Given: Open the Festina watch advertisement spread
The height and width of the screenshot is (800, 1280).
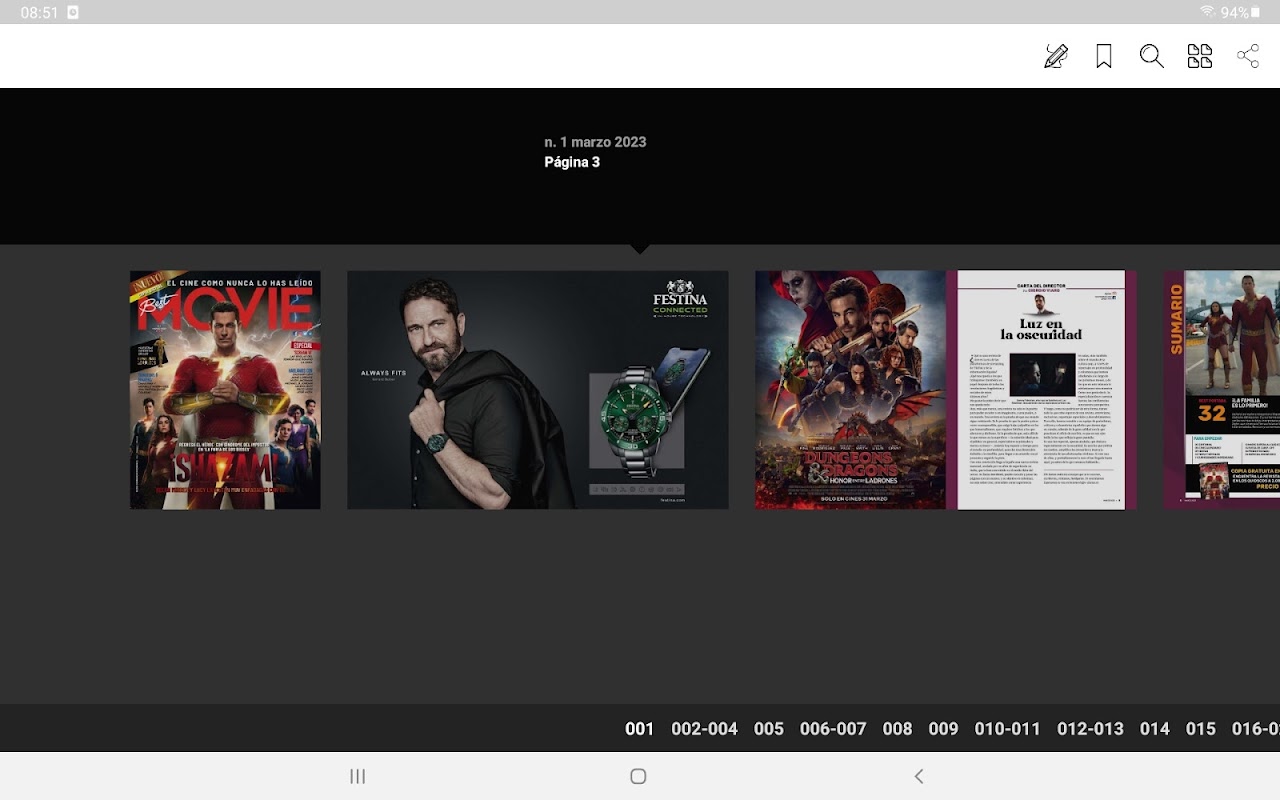Looking at the screenshot, I should pos(537,390).
